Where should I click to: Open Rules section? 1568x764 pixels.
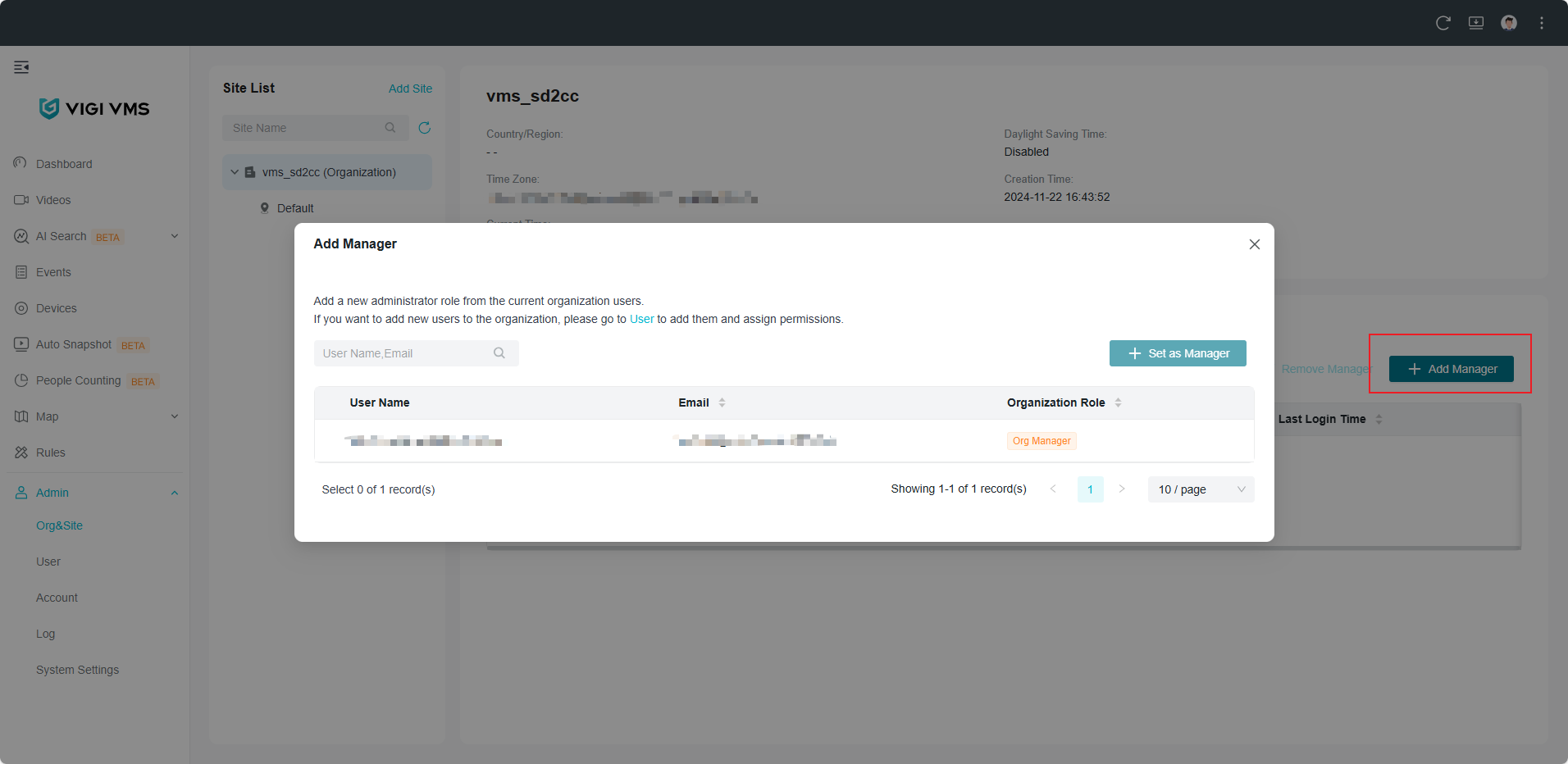(51, 452)
